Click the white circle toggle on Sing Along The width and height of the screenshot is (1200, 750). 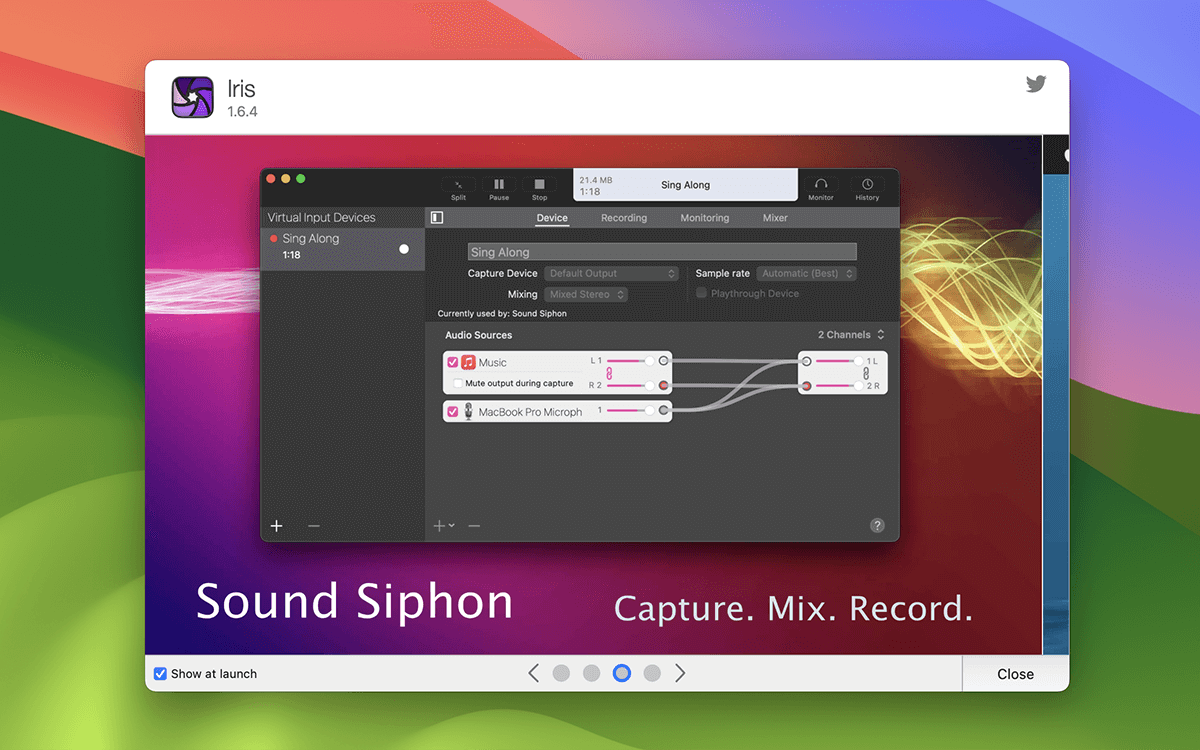404,248
